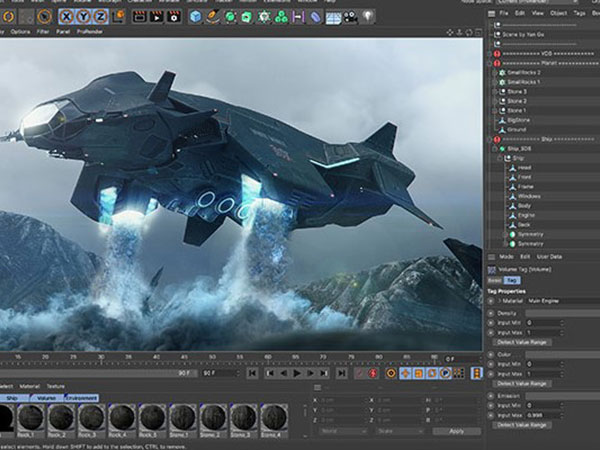This screenshot has width=600, height=450.
Task: Click Detect Value Range under Color
Action: (522, 383)
